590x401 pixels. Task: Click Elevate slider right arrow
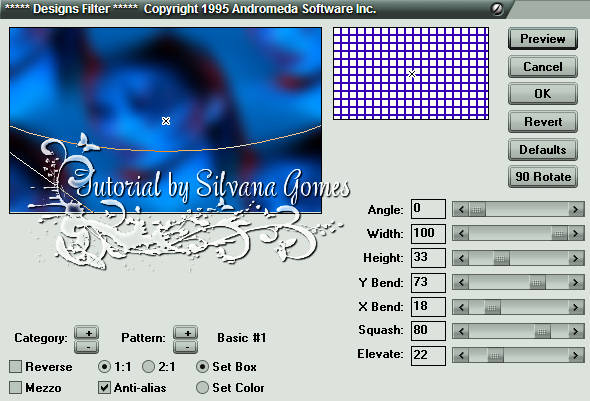click(x=576, y=355)
